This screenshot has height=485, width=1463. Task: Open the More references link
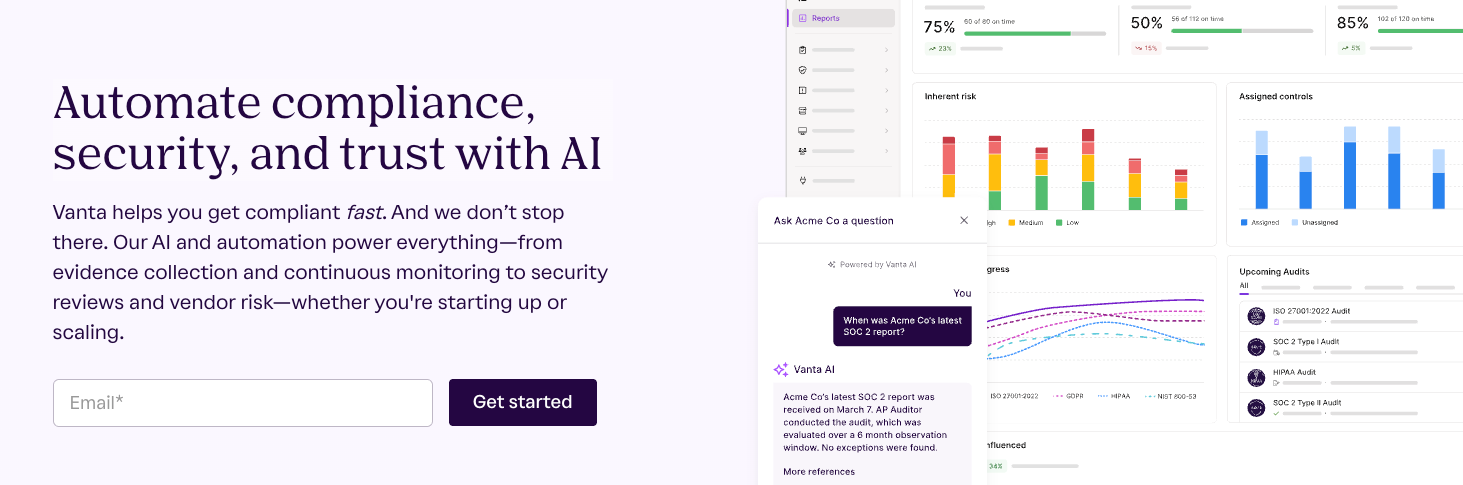pos(819,472)
